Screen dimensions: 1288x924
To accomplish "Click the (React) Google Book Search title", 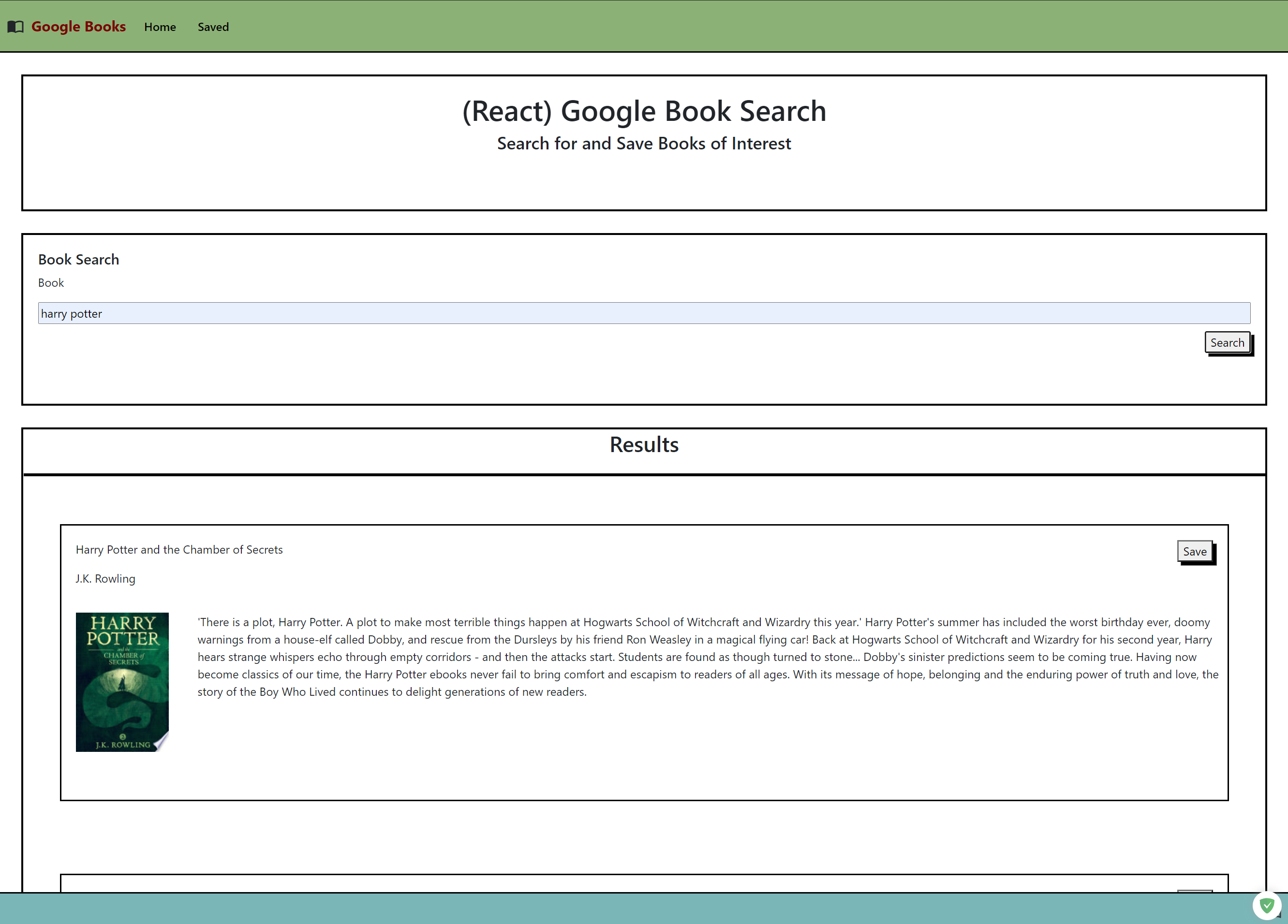I will [643, 111].
